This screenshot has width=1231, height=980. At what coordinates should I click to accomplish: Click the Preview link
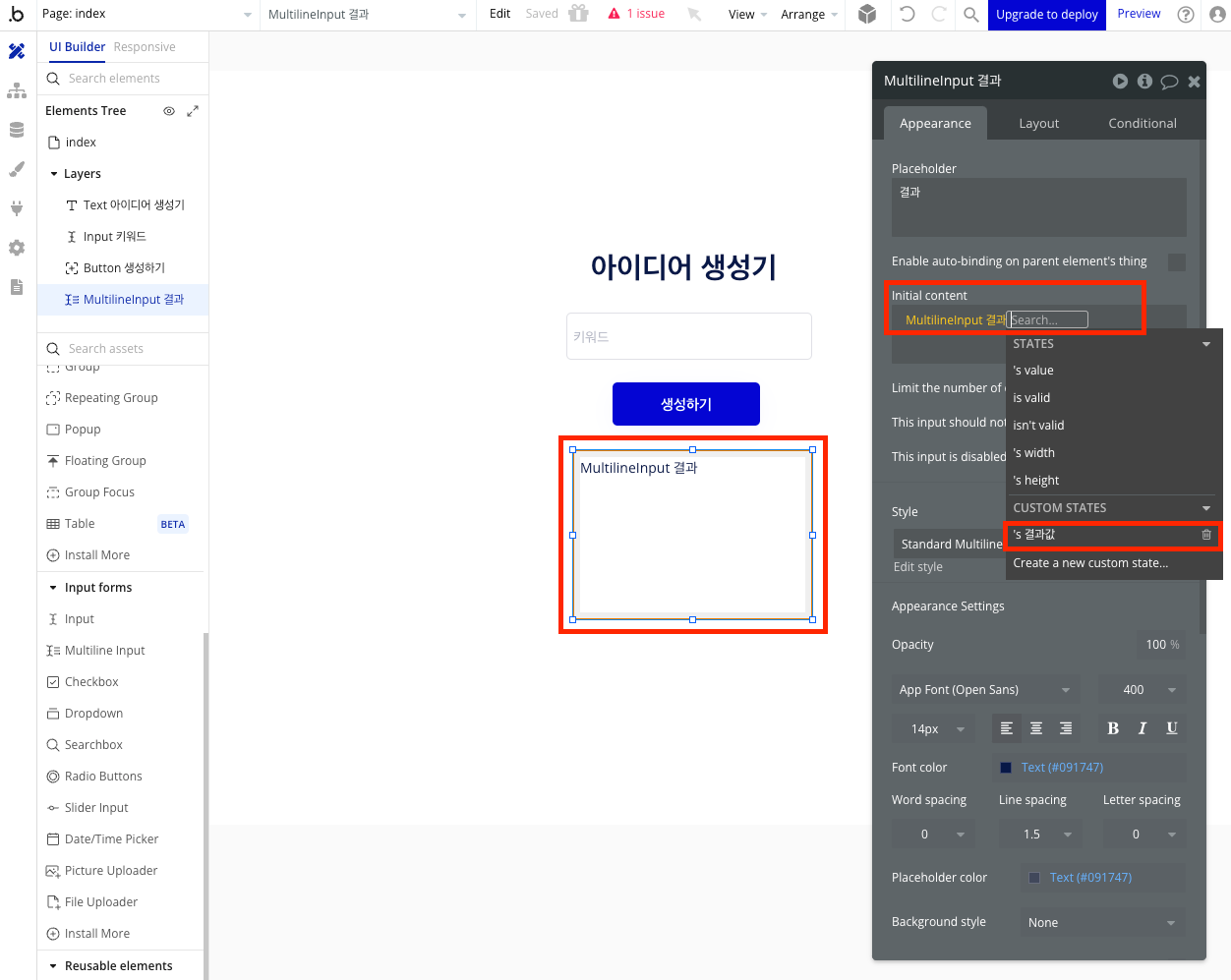[1139, 14]
